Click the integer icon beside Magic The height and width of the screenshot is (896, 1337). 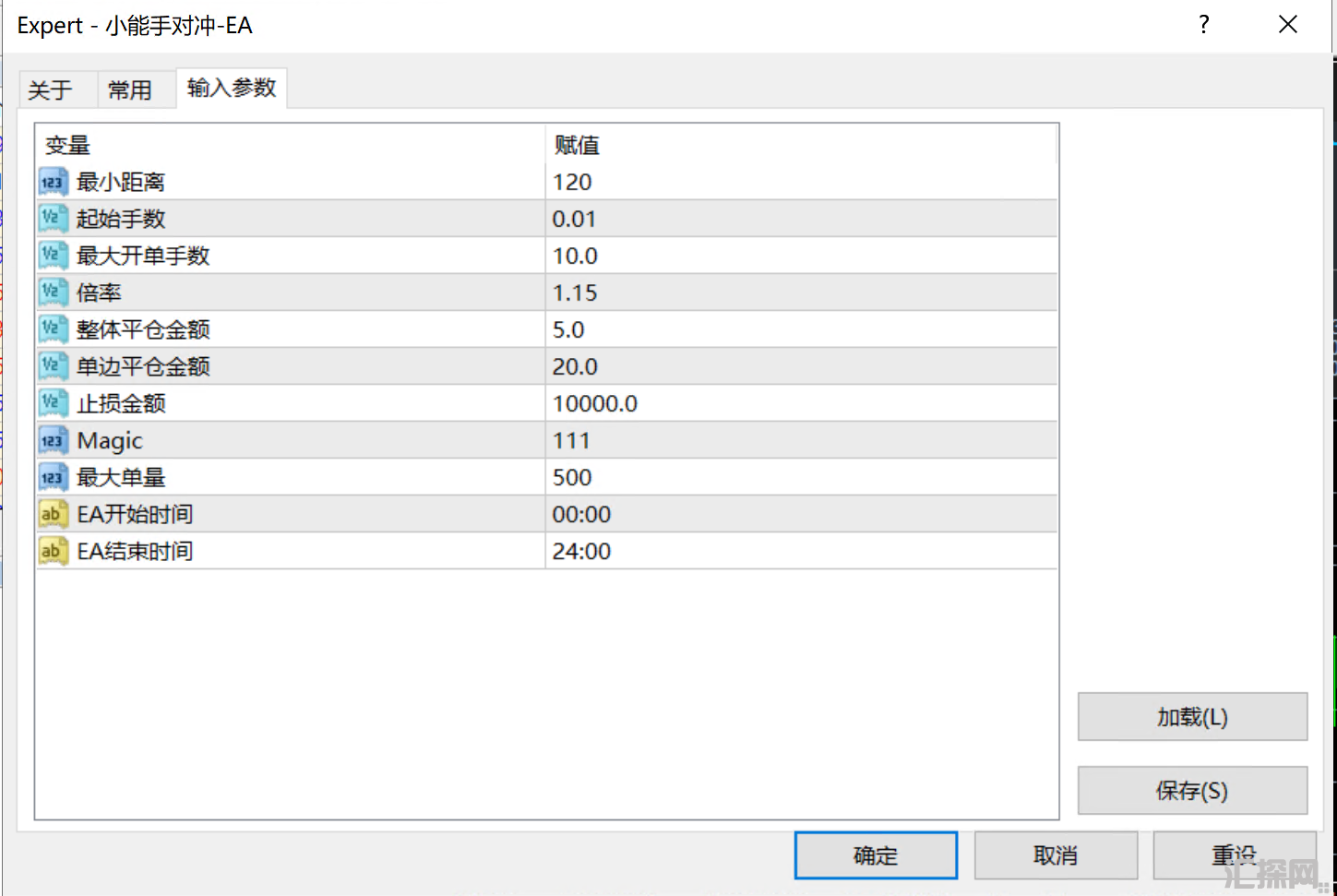point(53,440)
